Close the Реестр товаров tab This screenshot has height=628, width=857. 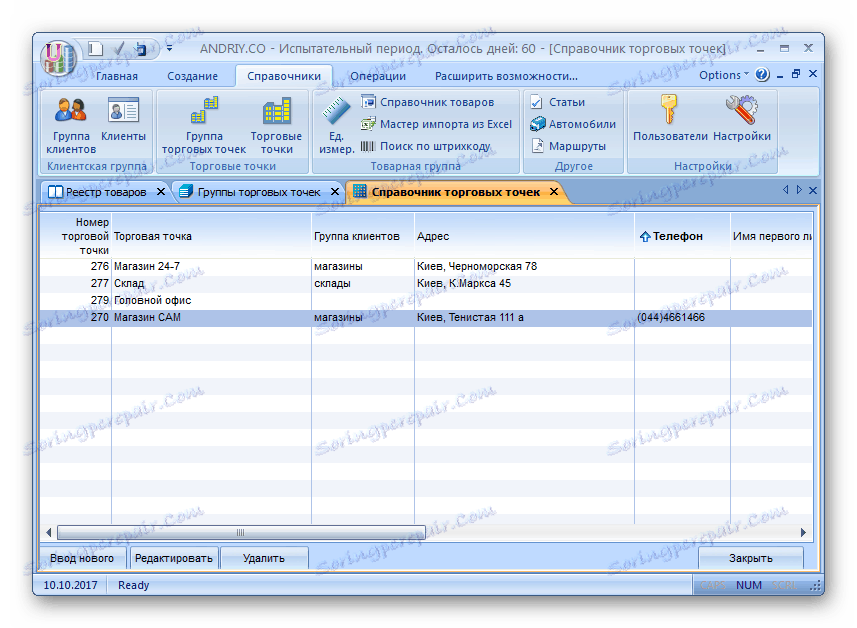click(x=161, y=192)
